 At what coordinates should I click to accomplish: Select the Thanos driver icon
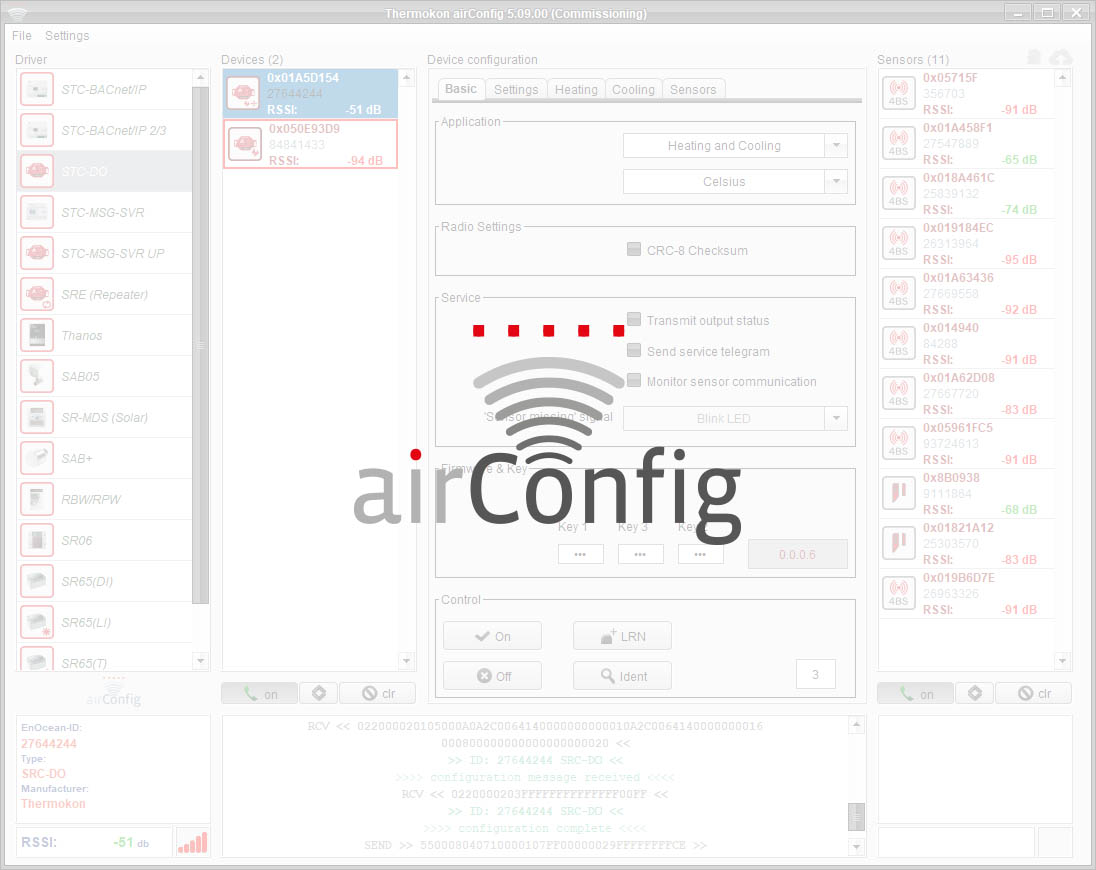click(37, 335)
